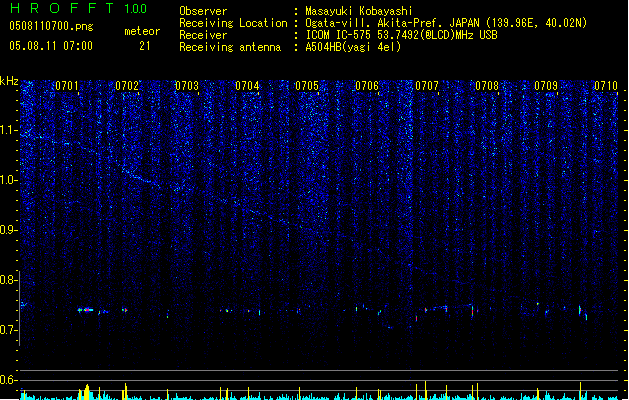Click the tallest yellow intensity peak near 0701
The width and height of the screenshot is (629, 400).
click(x=87, y=392)
